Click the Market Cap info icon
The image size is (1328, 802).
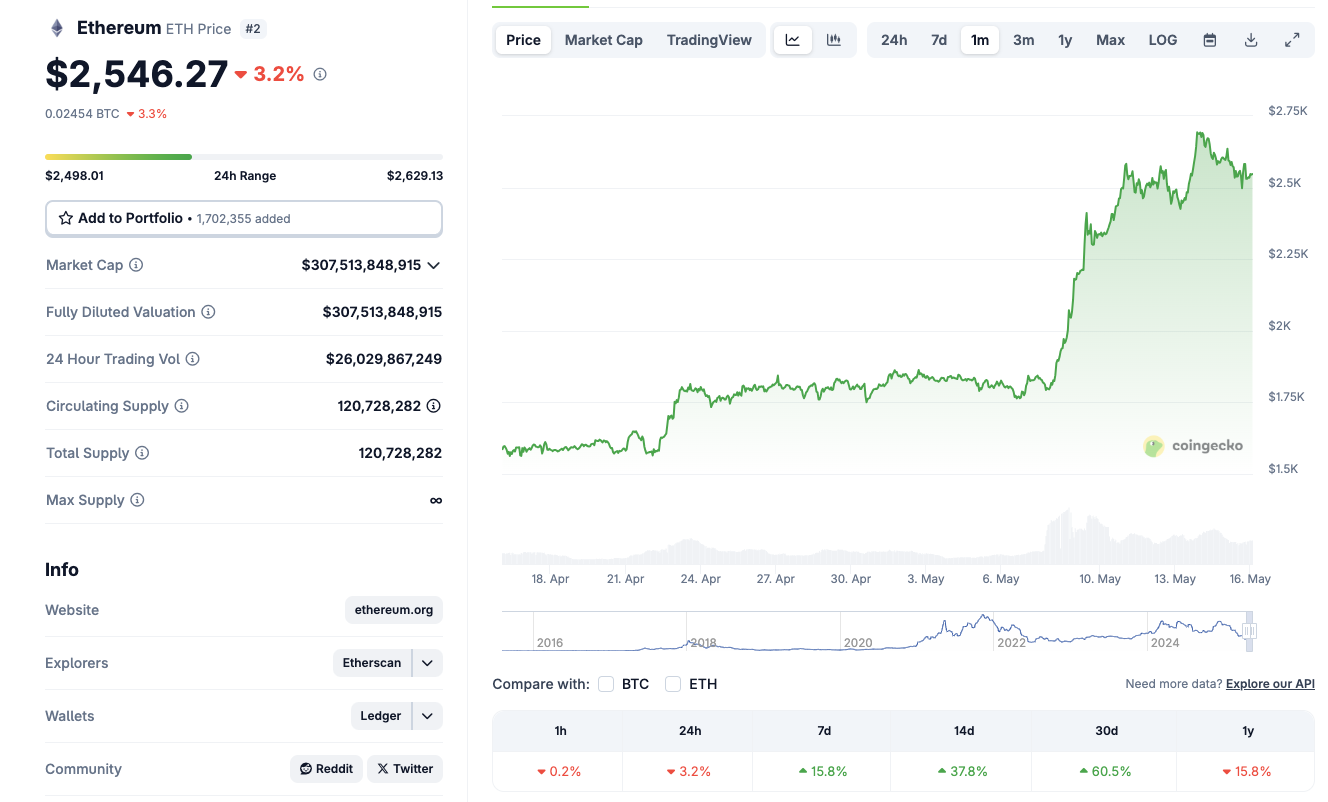click(136, 265)
